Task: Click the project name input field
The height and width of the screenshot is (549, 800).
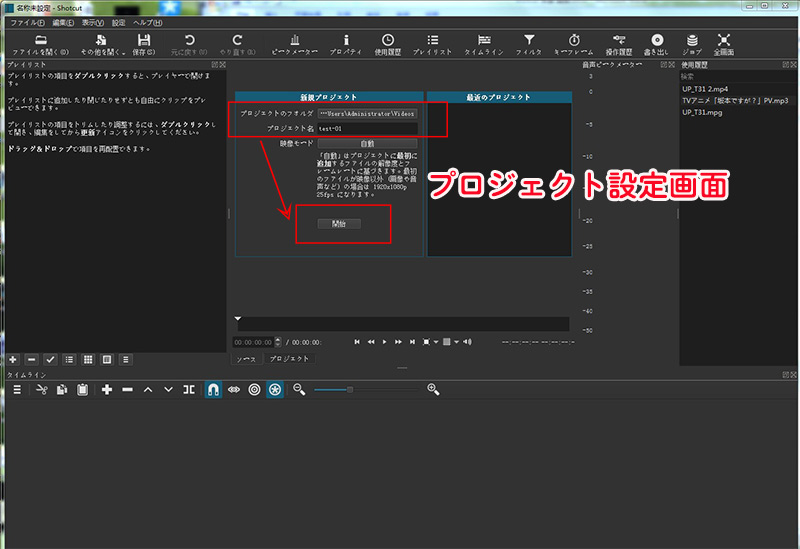Action: pos(367,129)
